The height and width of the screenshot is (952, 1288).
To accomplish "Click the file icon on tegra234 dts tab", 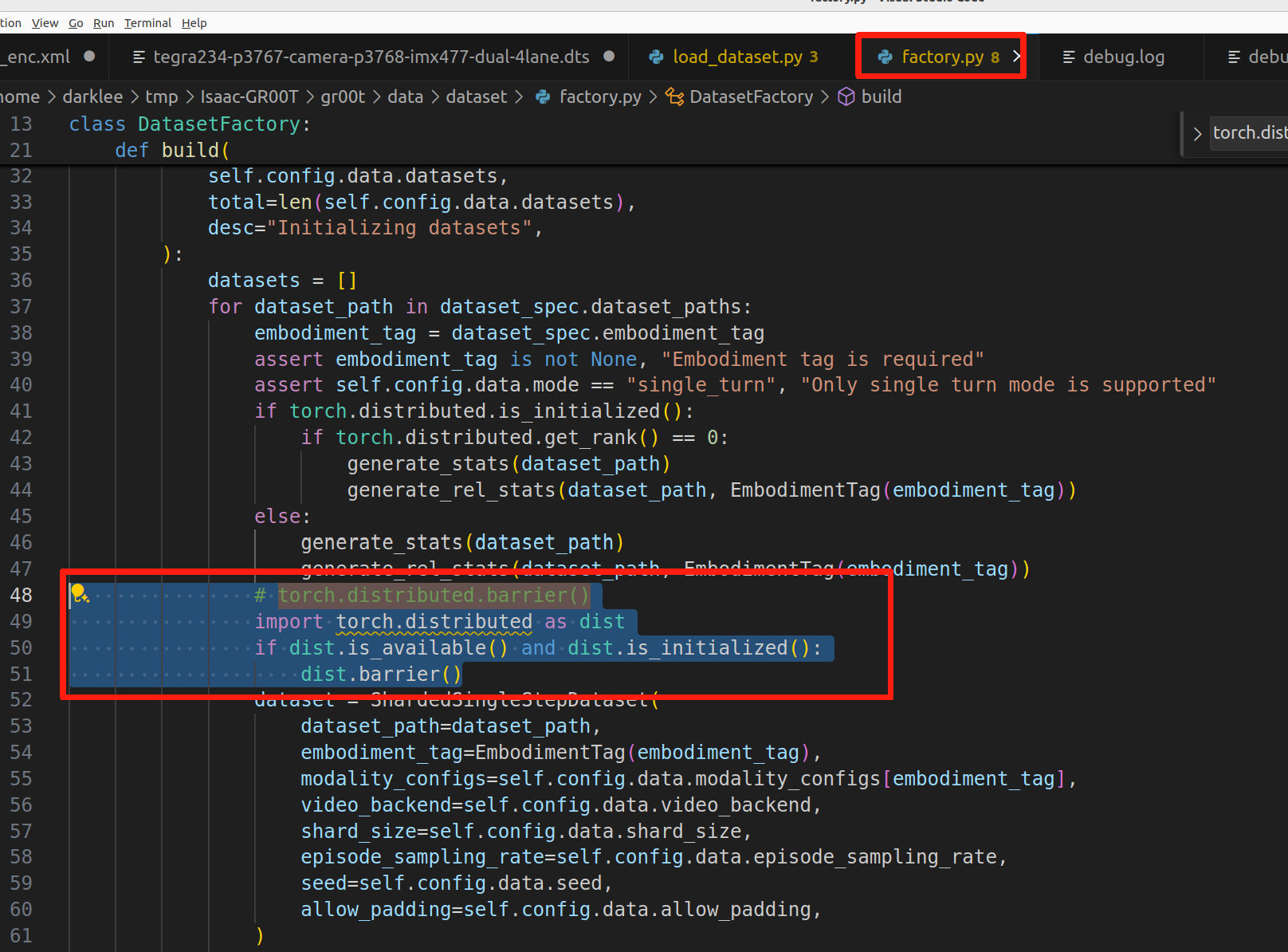I will click(139, 57).
